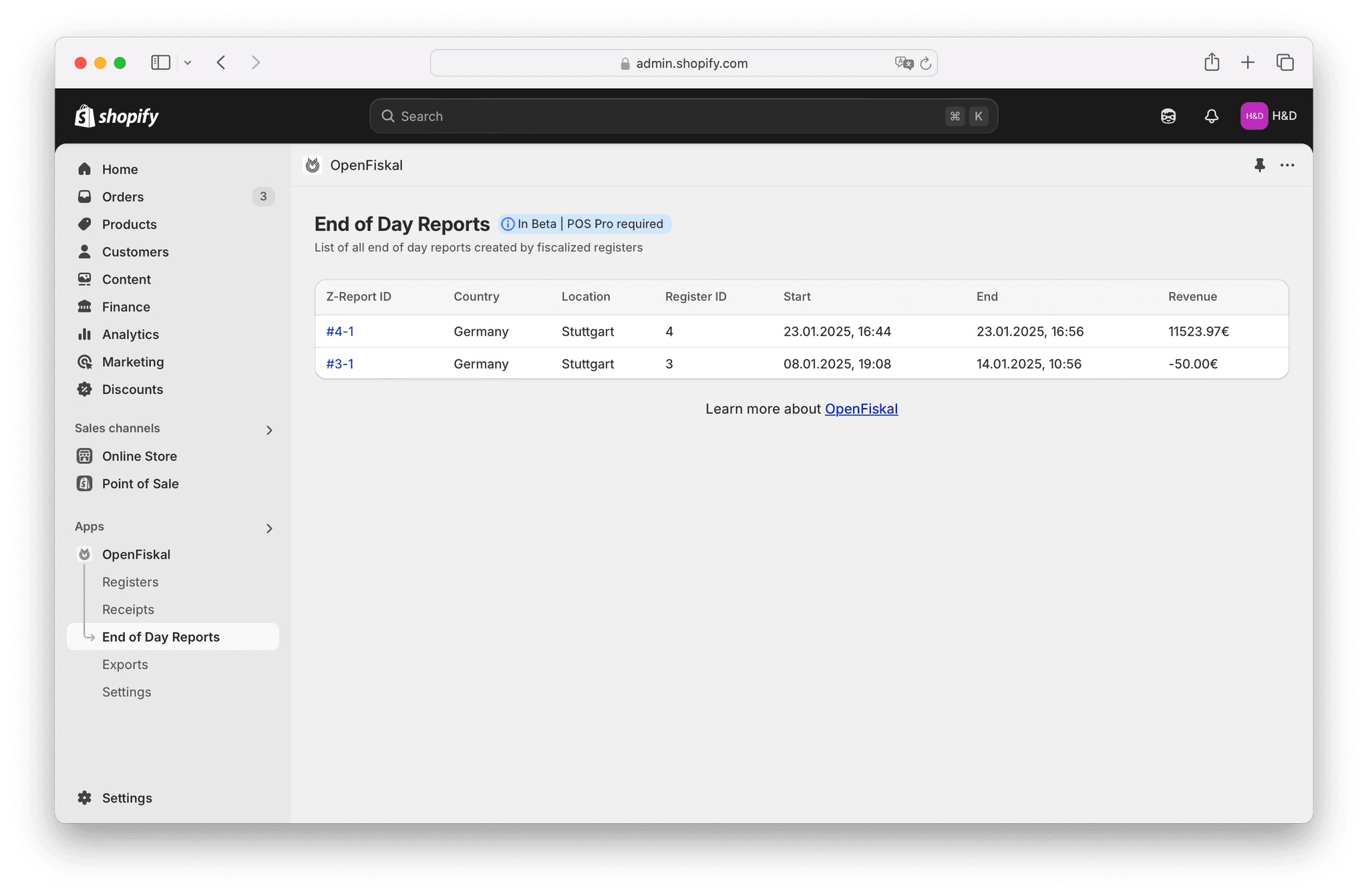Click the Location column header
1368x896 pixels.
586,296
